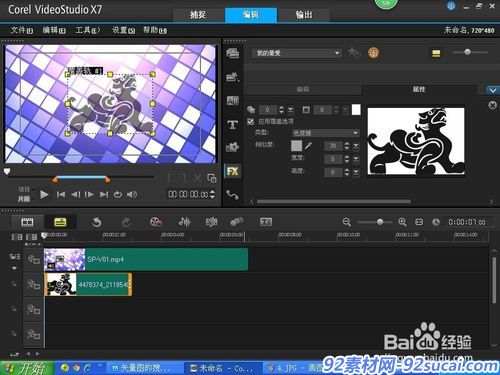Viewport: 500px width, 375px height.
Task: Open the File menu
Action: (22, 30)
